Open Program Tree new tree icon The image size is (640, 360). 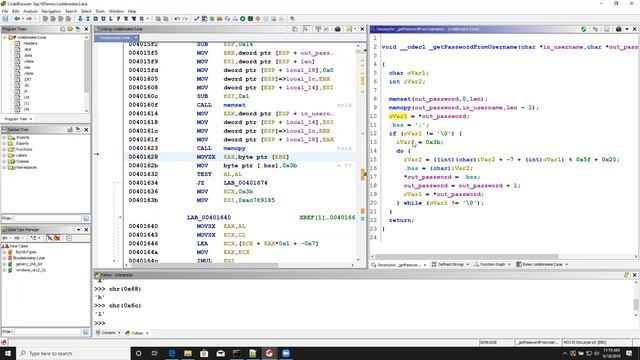tap(63, 29)
